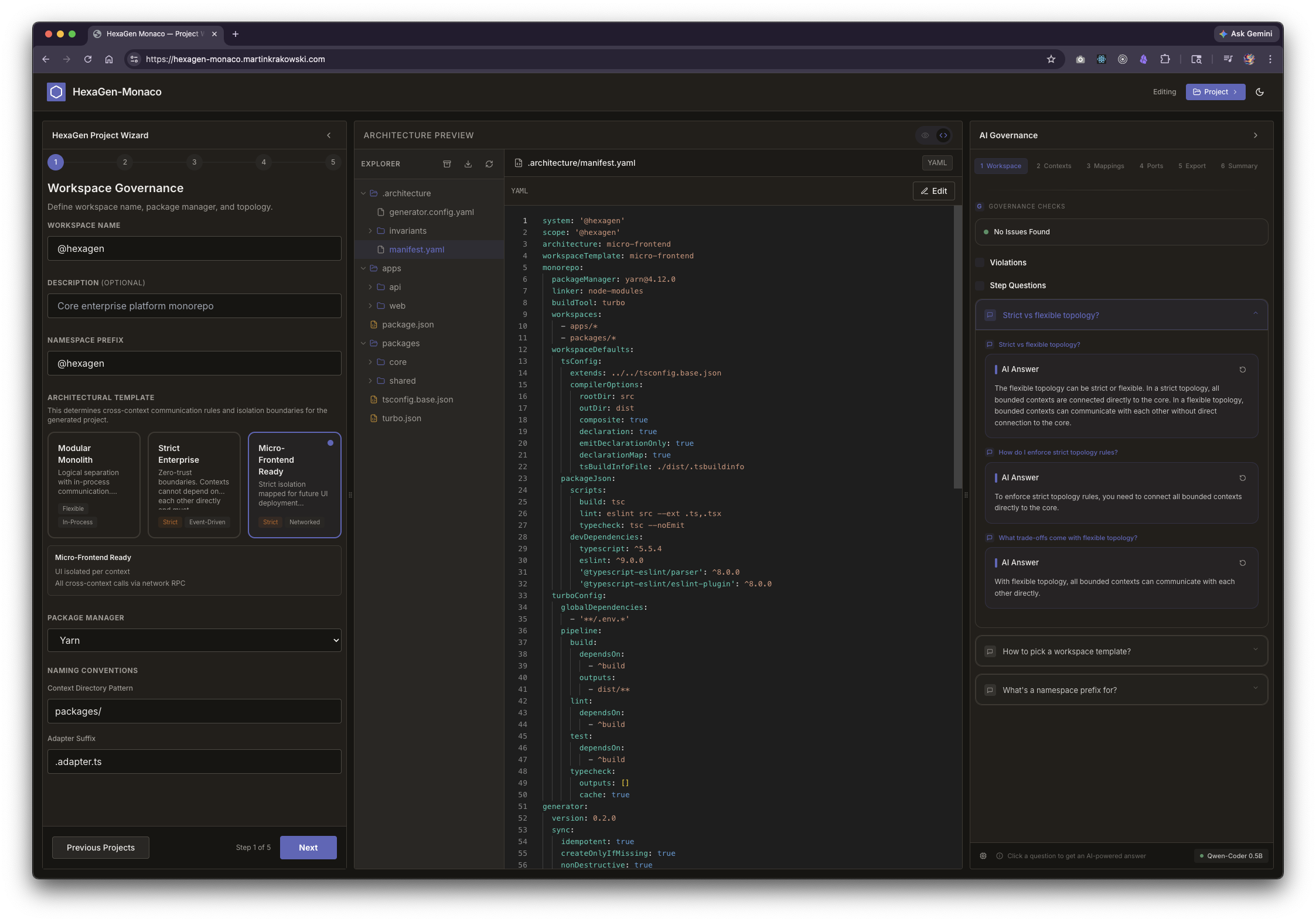The width and height of the screenshot is (1316, 922).
Task: Refresh the file tree via sync icon
Action: (x=490, y=164)
